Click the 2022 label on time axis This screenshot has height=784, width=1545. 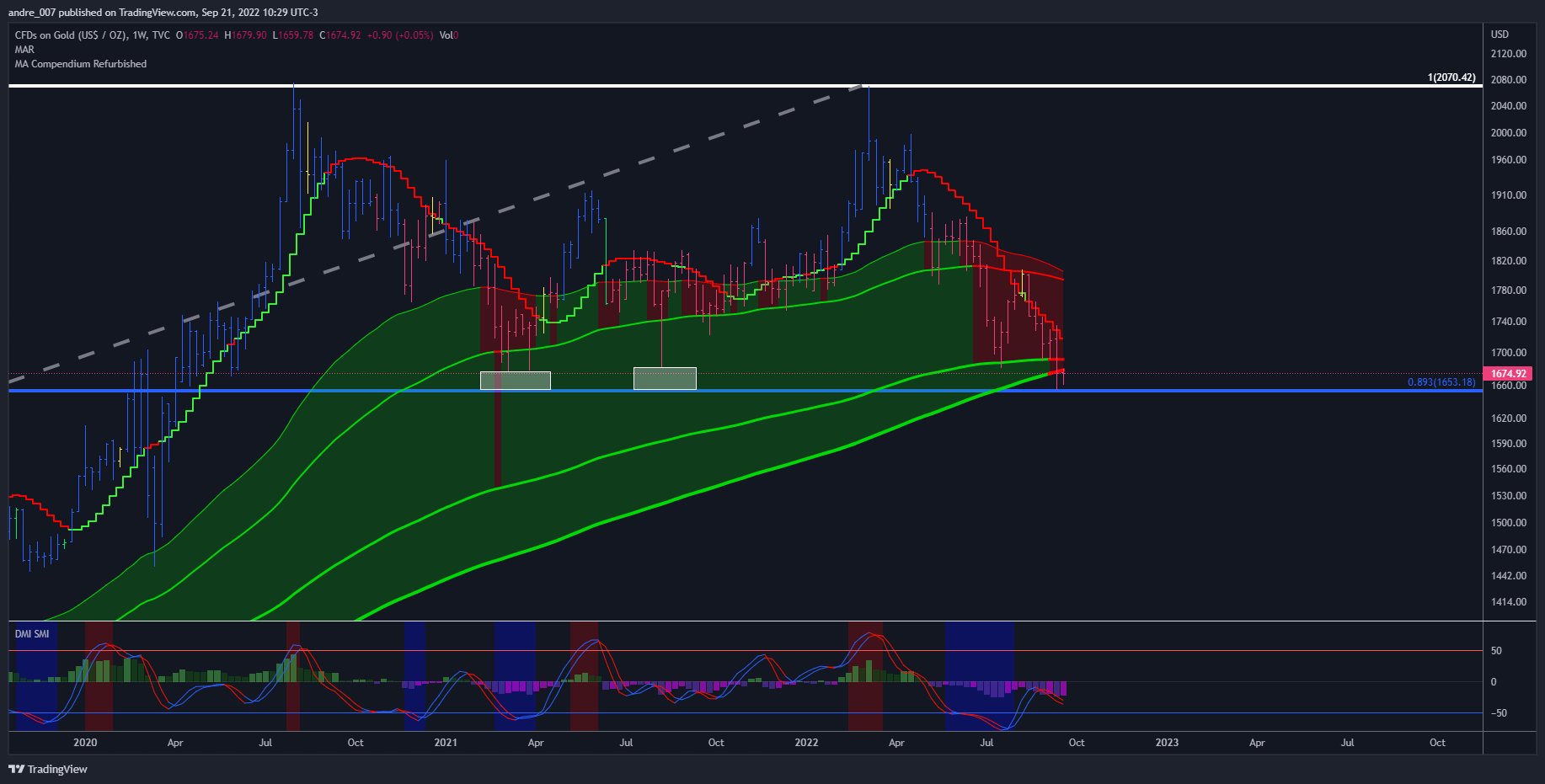click(806, 743)
